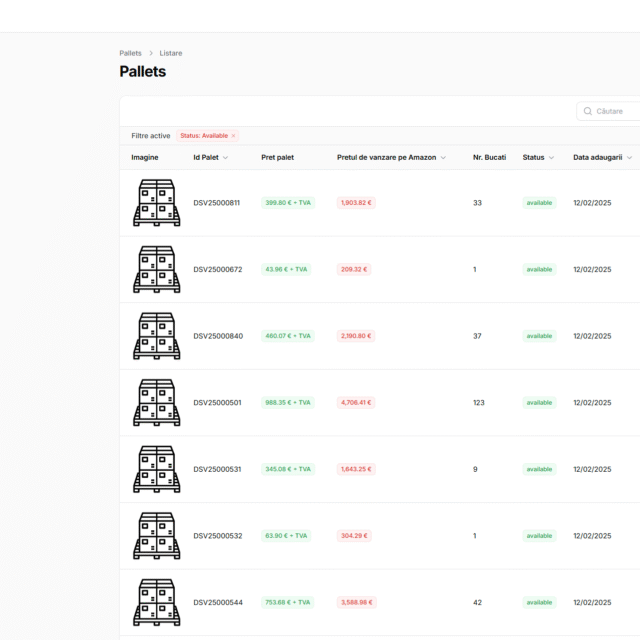Image resolution: width=640 pixels, height=640 pixels.
Task: Open pallet ID DSV25000840
Action: tap(217, 336)
